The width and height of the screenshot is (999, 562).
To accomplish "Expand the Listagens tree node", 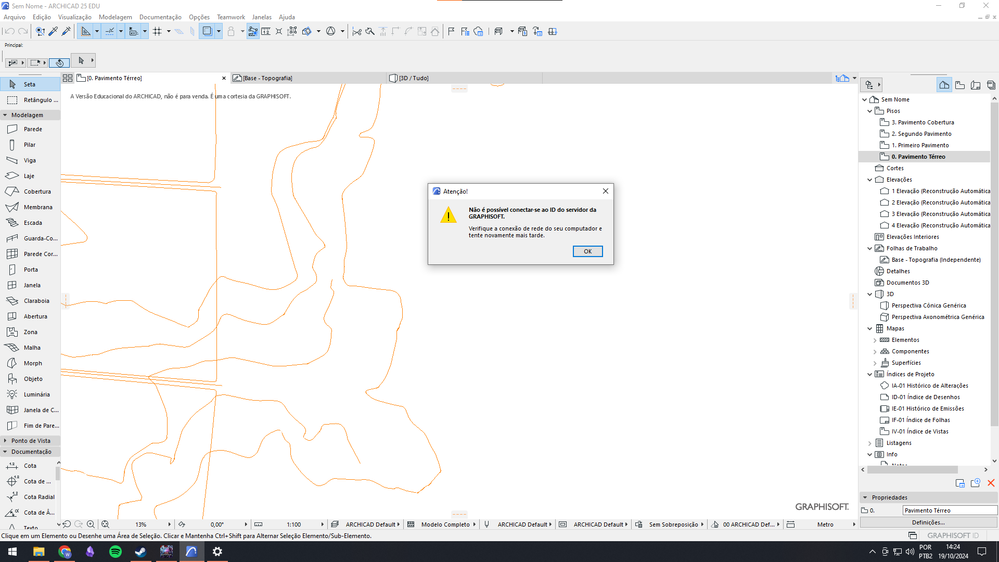I will (x=870, y=443).
